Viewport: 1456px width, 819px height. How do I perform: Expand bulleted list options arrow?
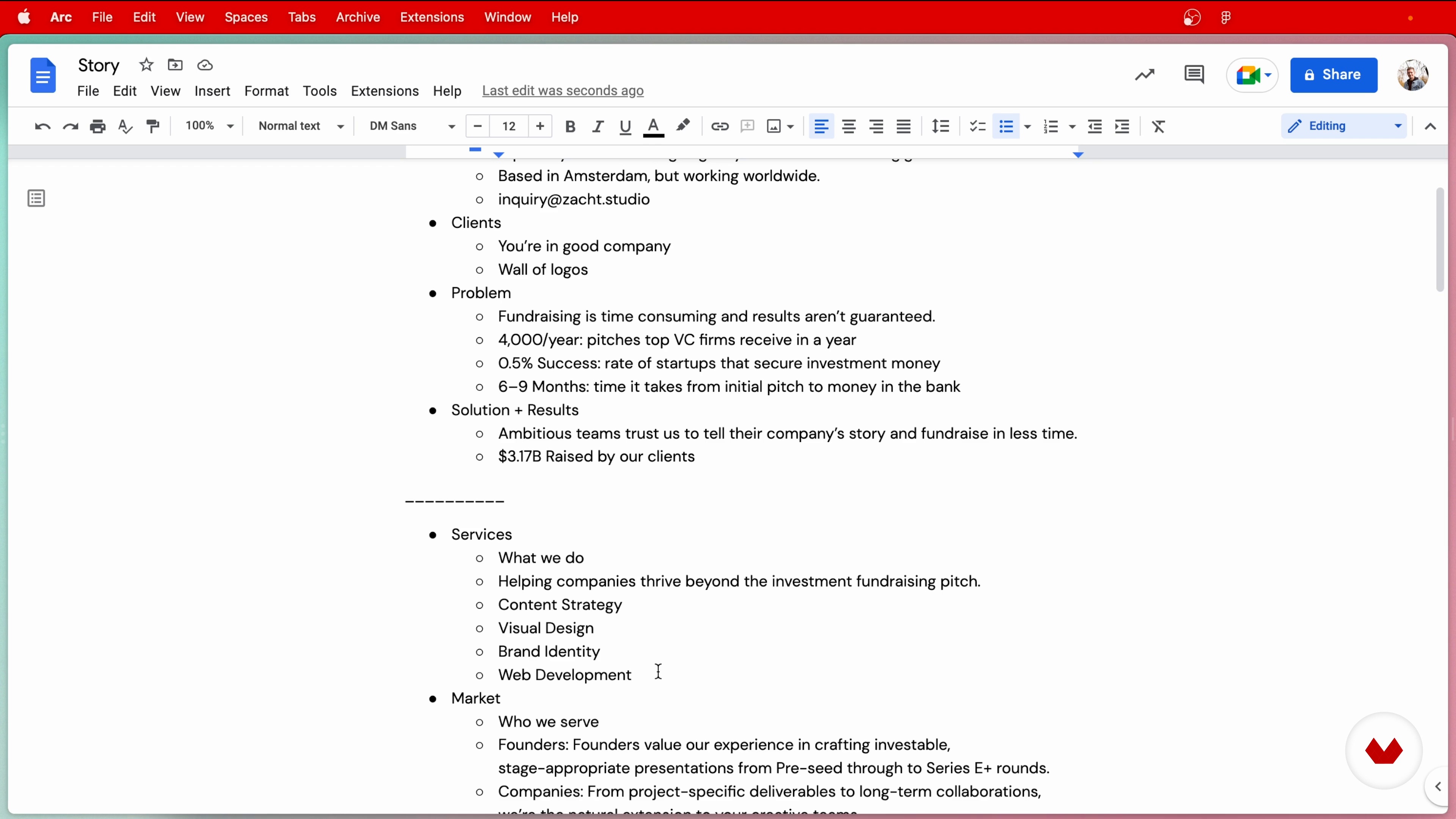[1028, 127]
